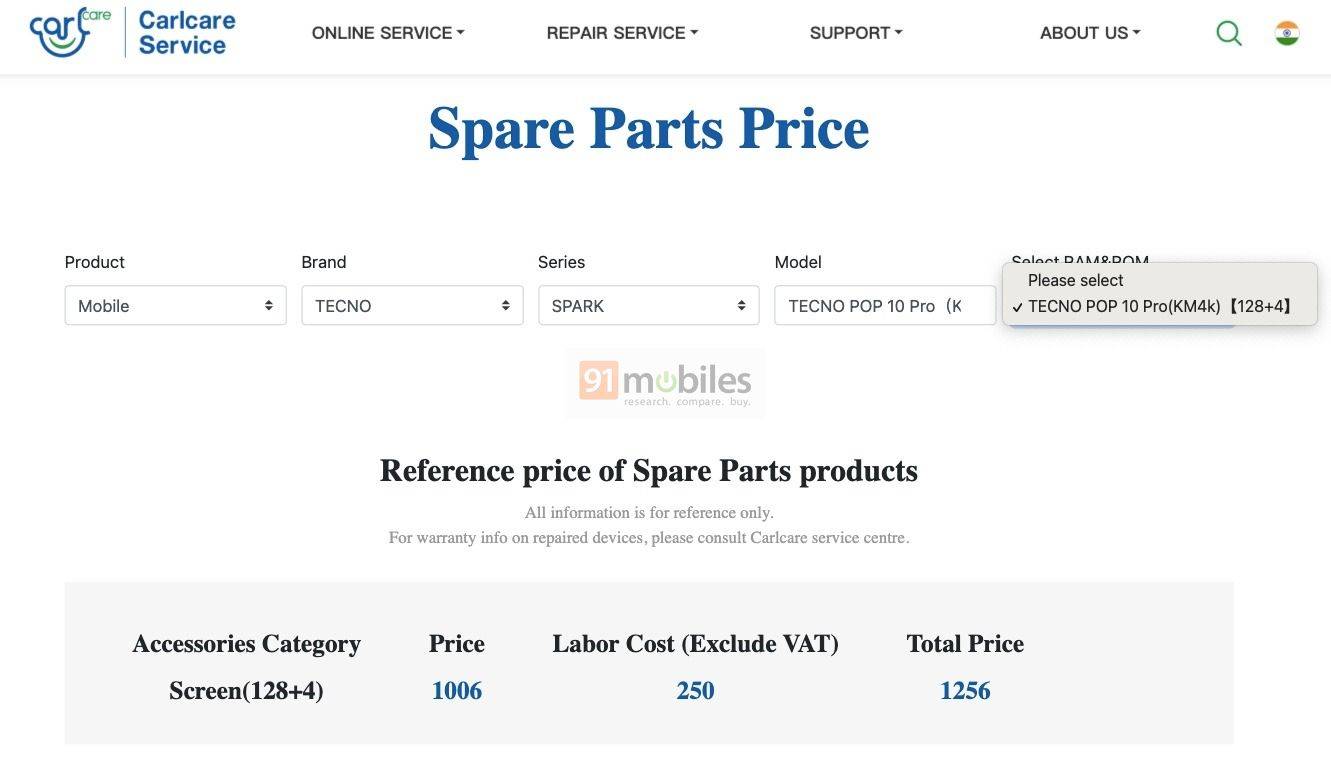
Task: Open the ONLINE SERVICE menu
Action: click(388, 33)
